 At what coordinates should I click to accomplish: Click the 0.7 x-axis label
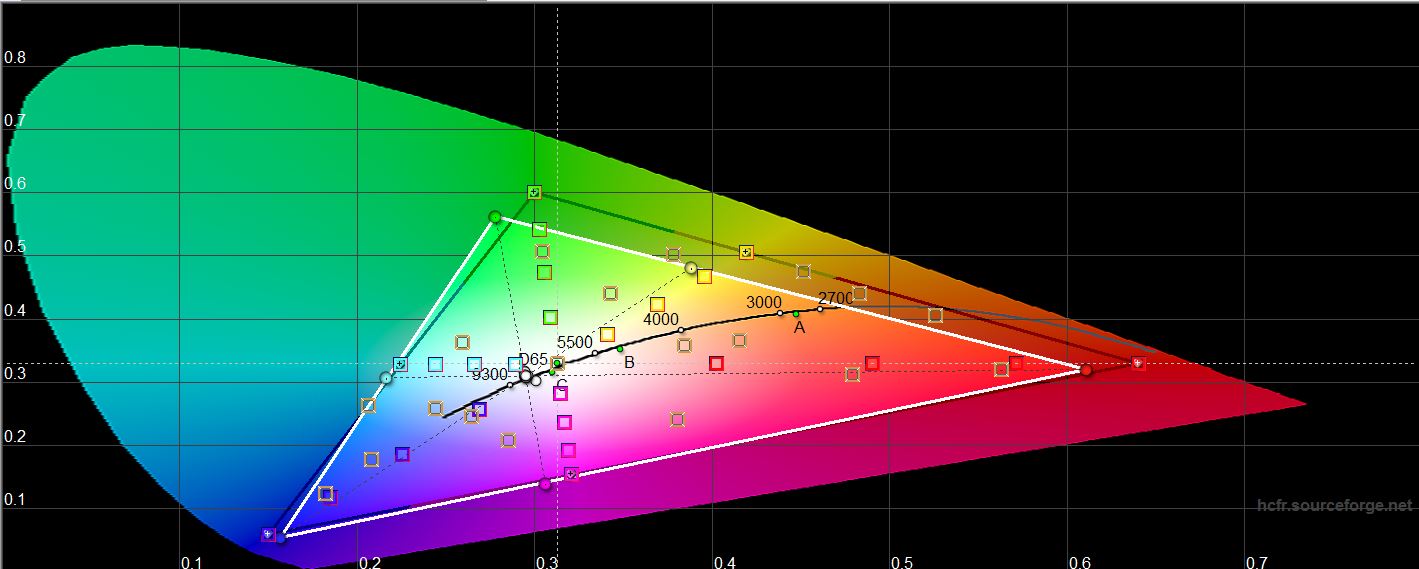[x=1257, y=564]
